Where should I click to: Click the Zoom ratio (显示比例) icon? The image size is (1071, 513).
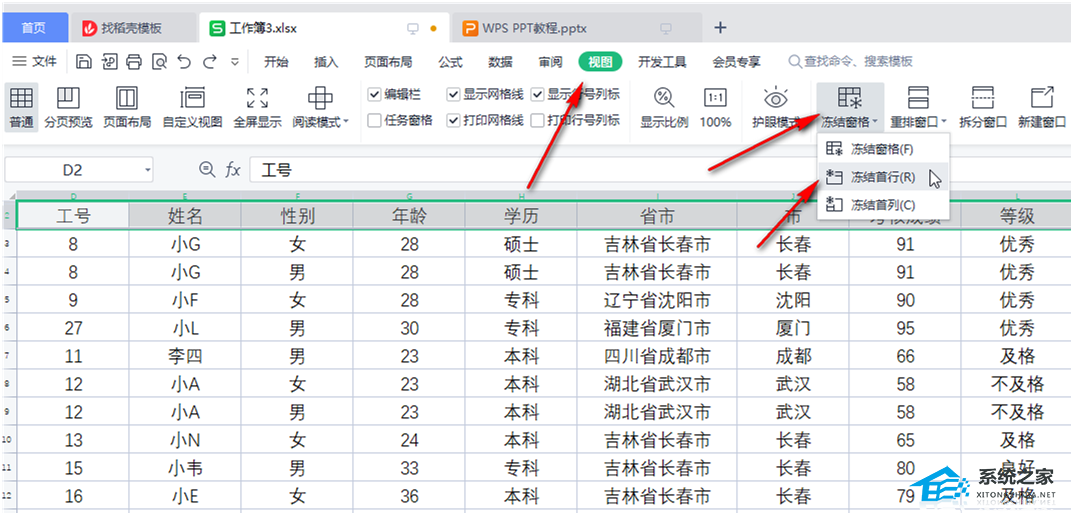coord(664,107)
